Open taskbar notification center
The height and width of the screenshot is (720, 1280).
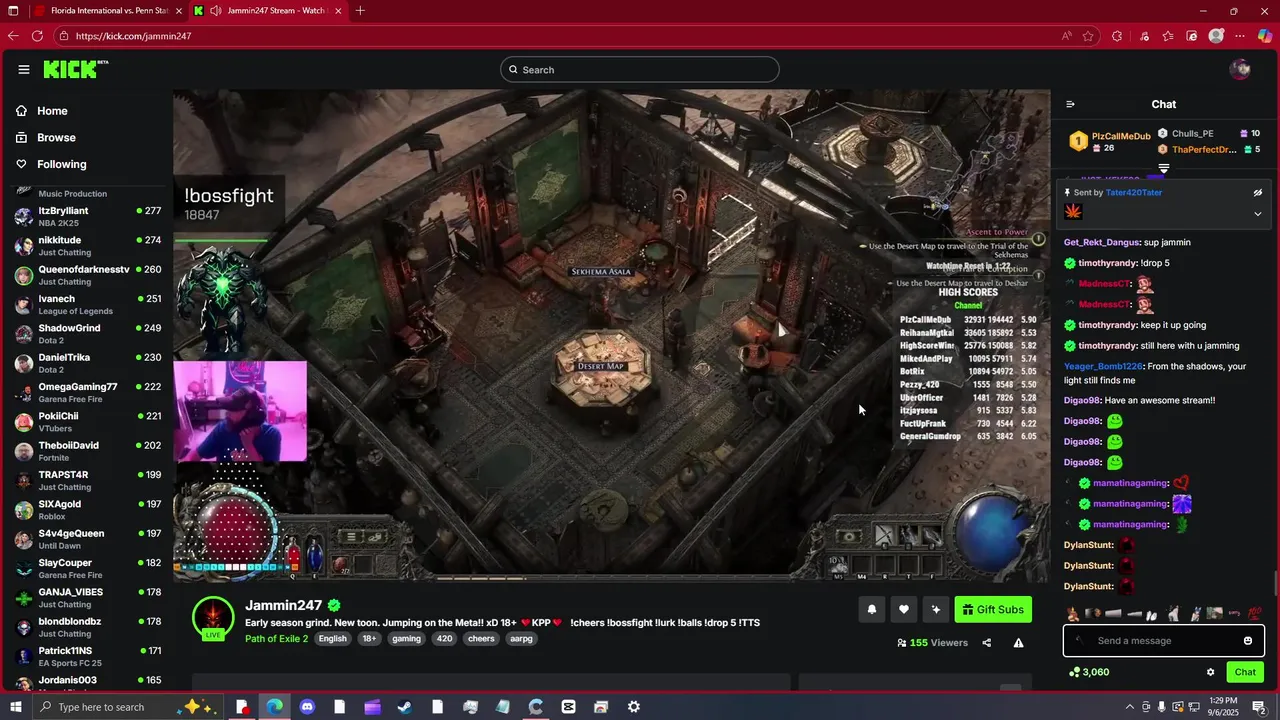click(x=1260, y=707)
